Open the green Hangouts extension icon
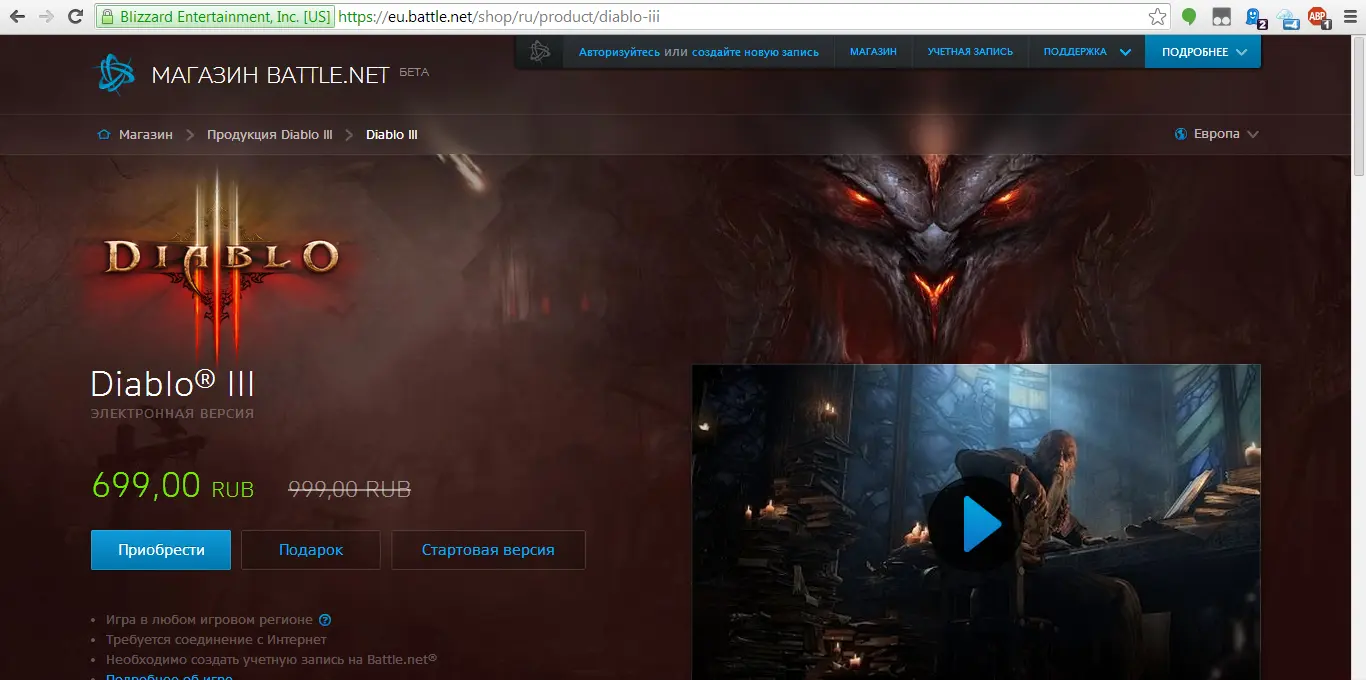The height and width of the screenshot is (680, 1366). (x=1189, y=17)
